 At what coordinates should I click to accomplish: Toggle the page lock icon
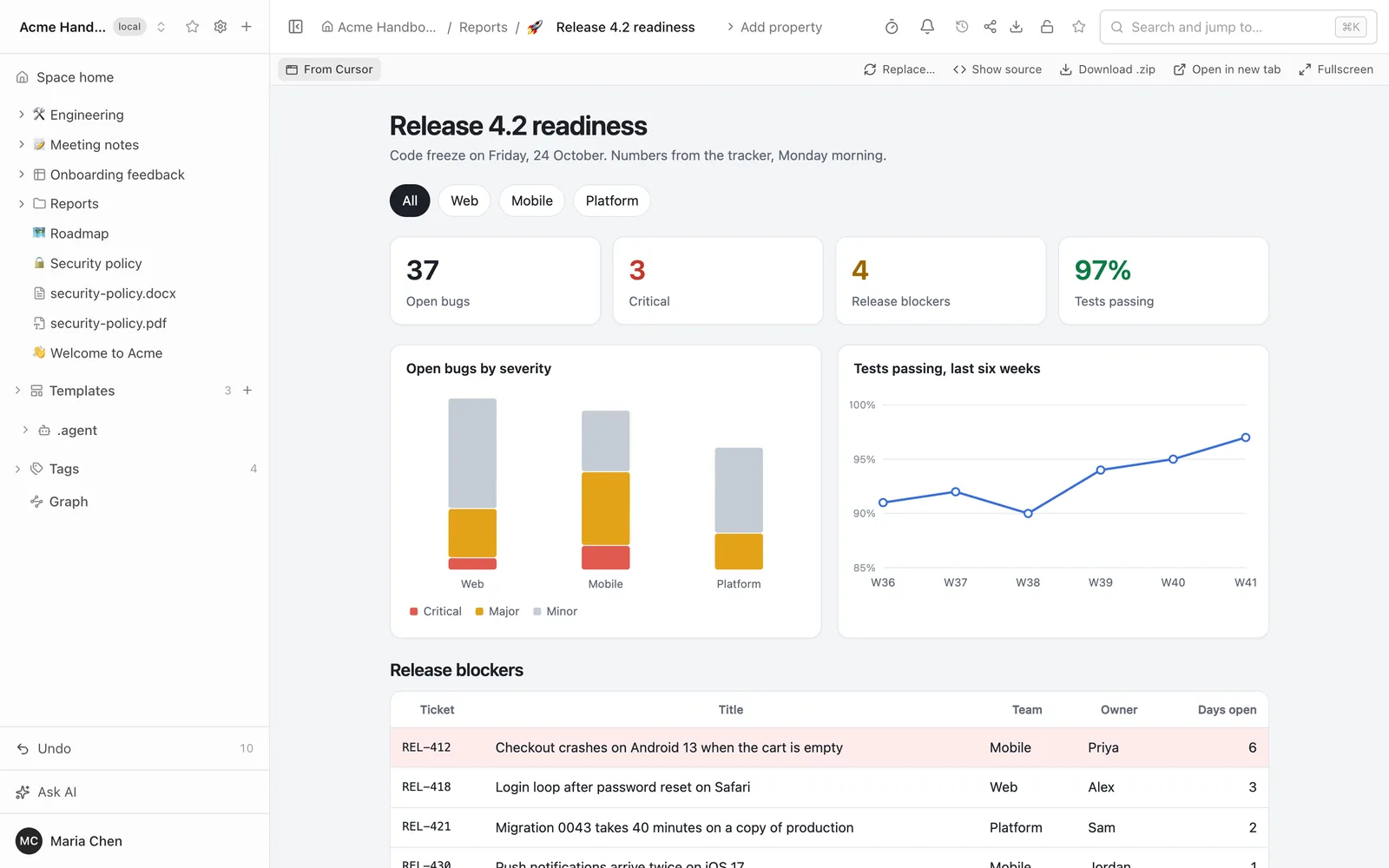pos(1047,27)
